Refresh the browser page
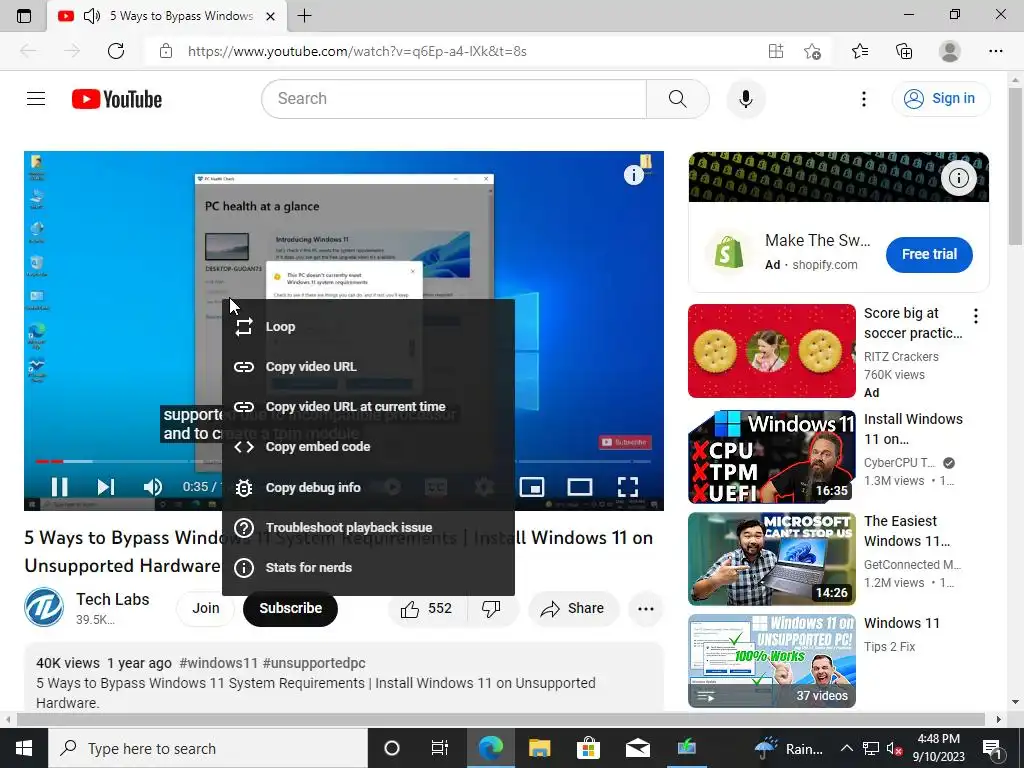 [116, 51]
